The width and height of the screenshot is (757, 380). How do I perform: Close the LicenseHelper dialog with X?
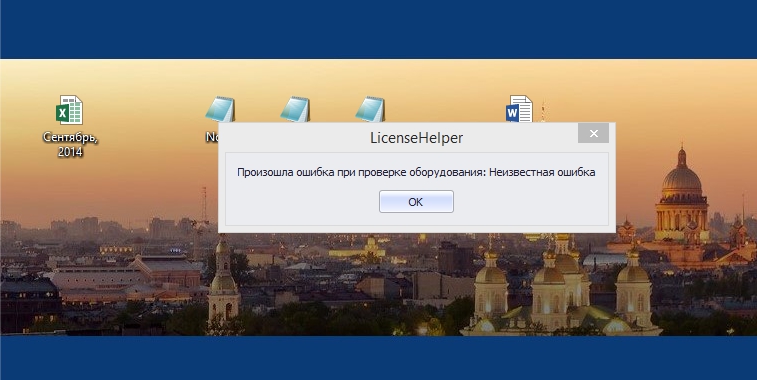click(593, 133)
